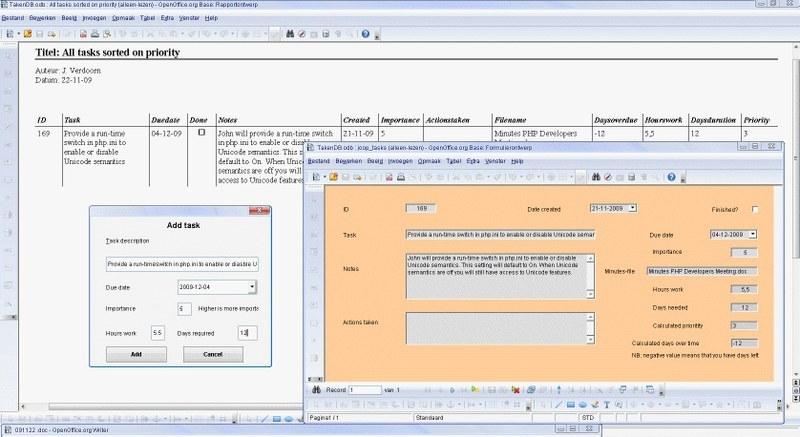The width and height of the screenshot is (800, 437).
Task: Open Venster menu in form window
Action: click(x=495, y=161)
